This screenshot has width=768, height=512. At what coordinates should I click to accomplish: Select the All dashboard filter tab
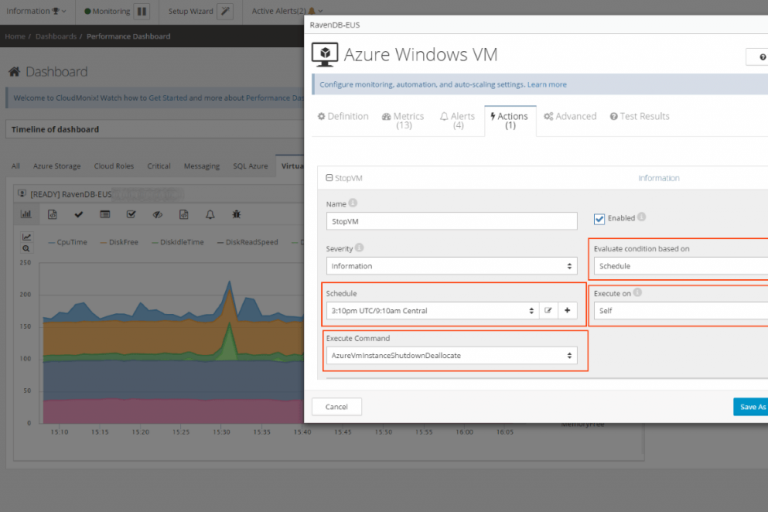[x=16, y=166]
